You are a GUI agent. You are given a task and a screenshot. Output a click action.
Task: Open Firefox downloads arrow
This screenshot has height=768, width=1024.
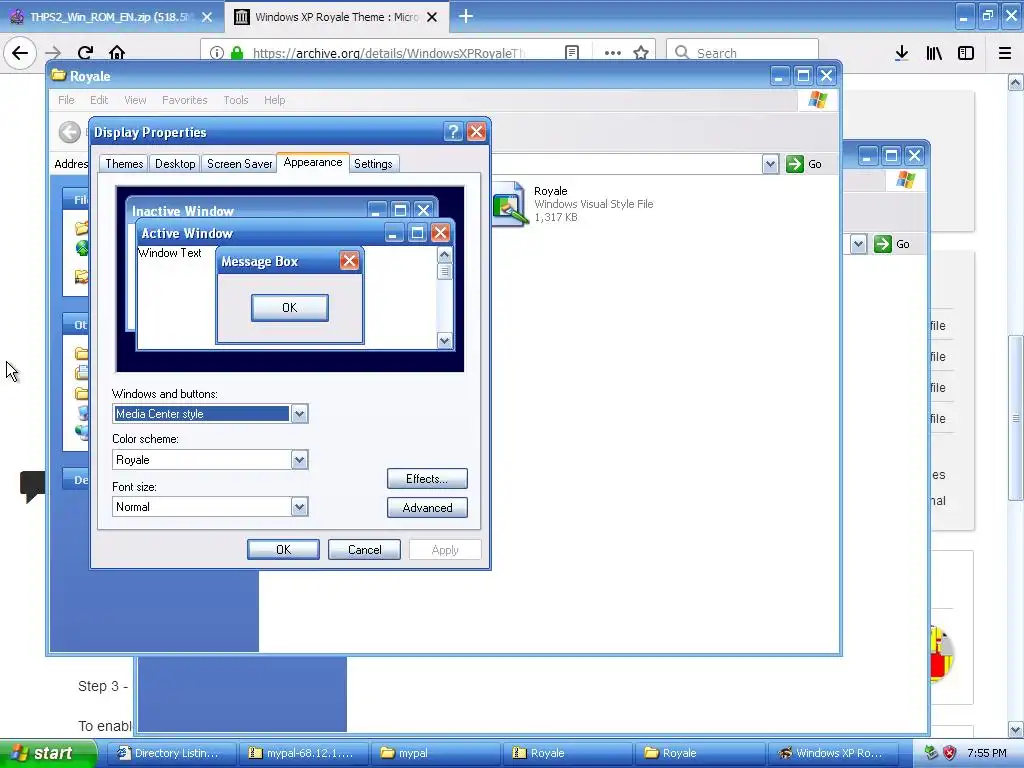902,53
